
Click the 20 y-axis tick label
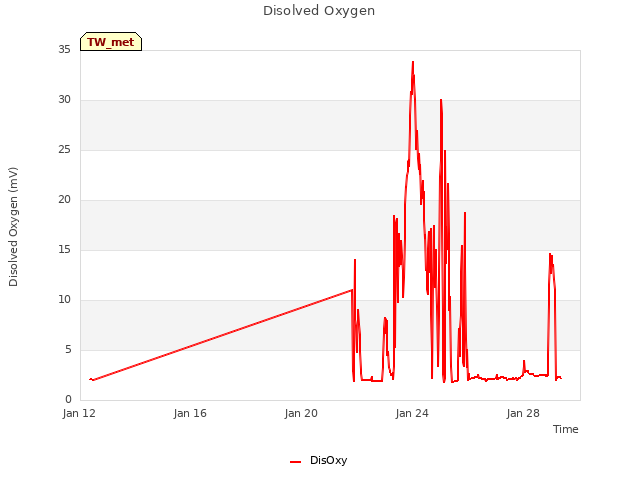(x=64, y=200)
